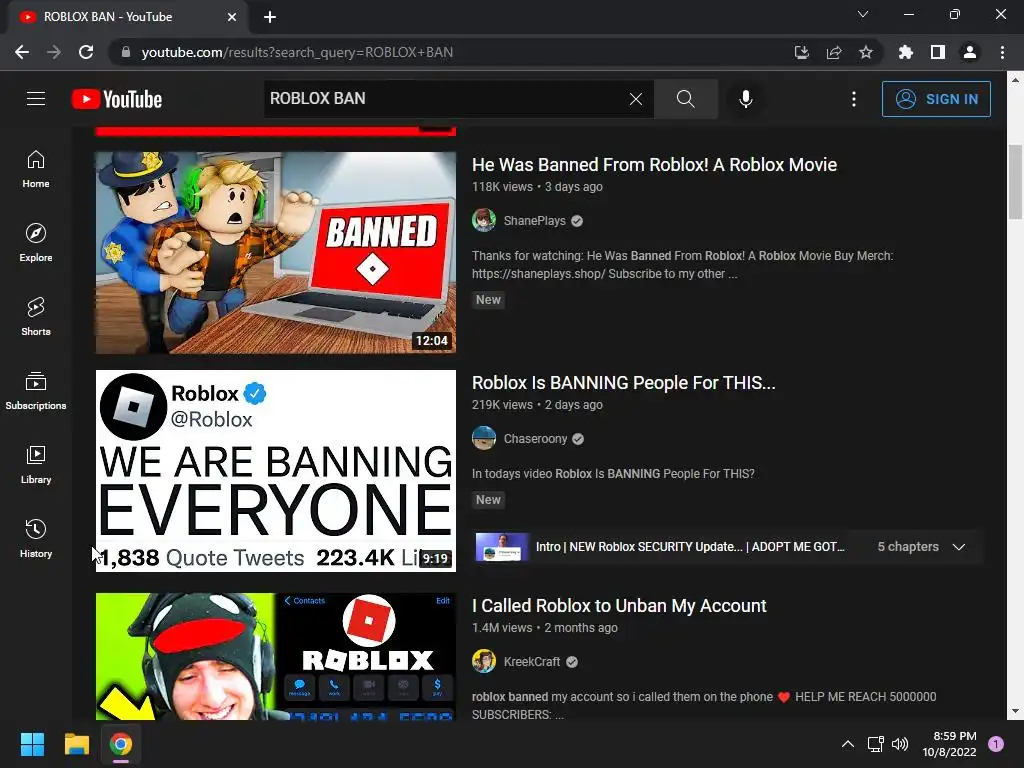Open File Explorer from taskbar
1024x768 pixels.
76,744
